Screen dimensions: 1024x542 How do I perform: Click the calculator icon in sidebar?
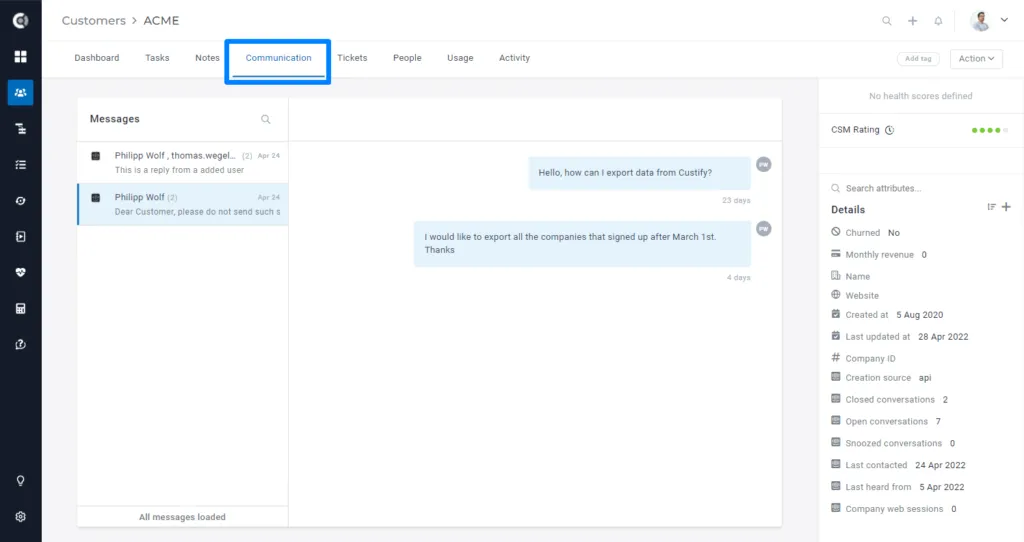click(20, 308)
